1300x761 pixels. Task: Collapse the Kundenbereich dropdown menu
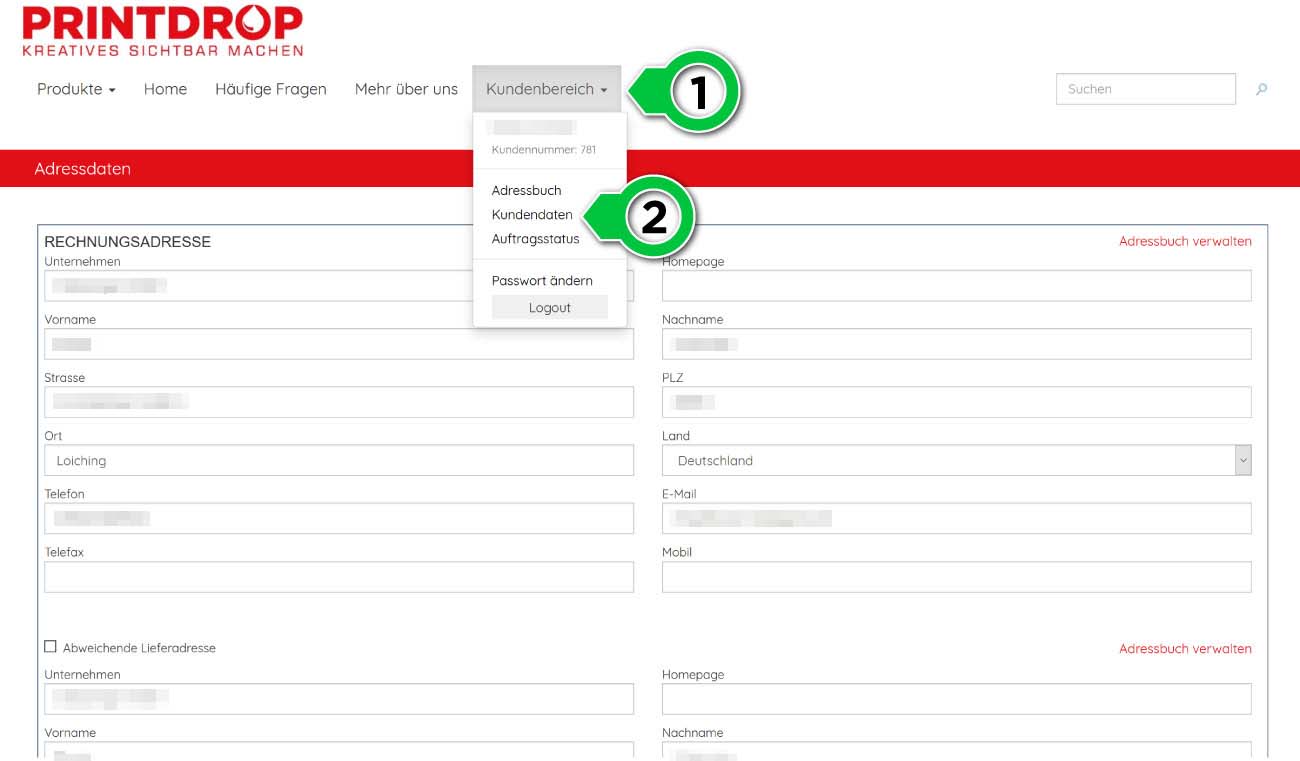point(546,89)
